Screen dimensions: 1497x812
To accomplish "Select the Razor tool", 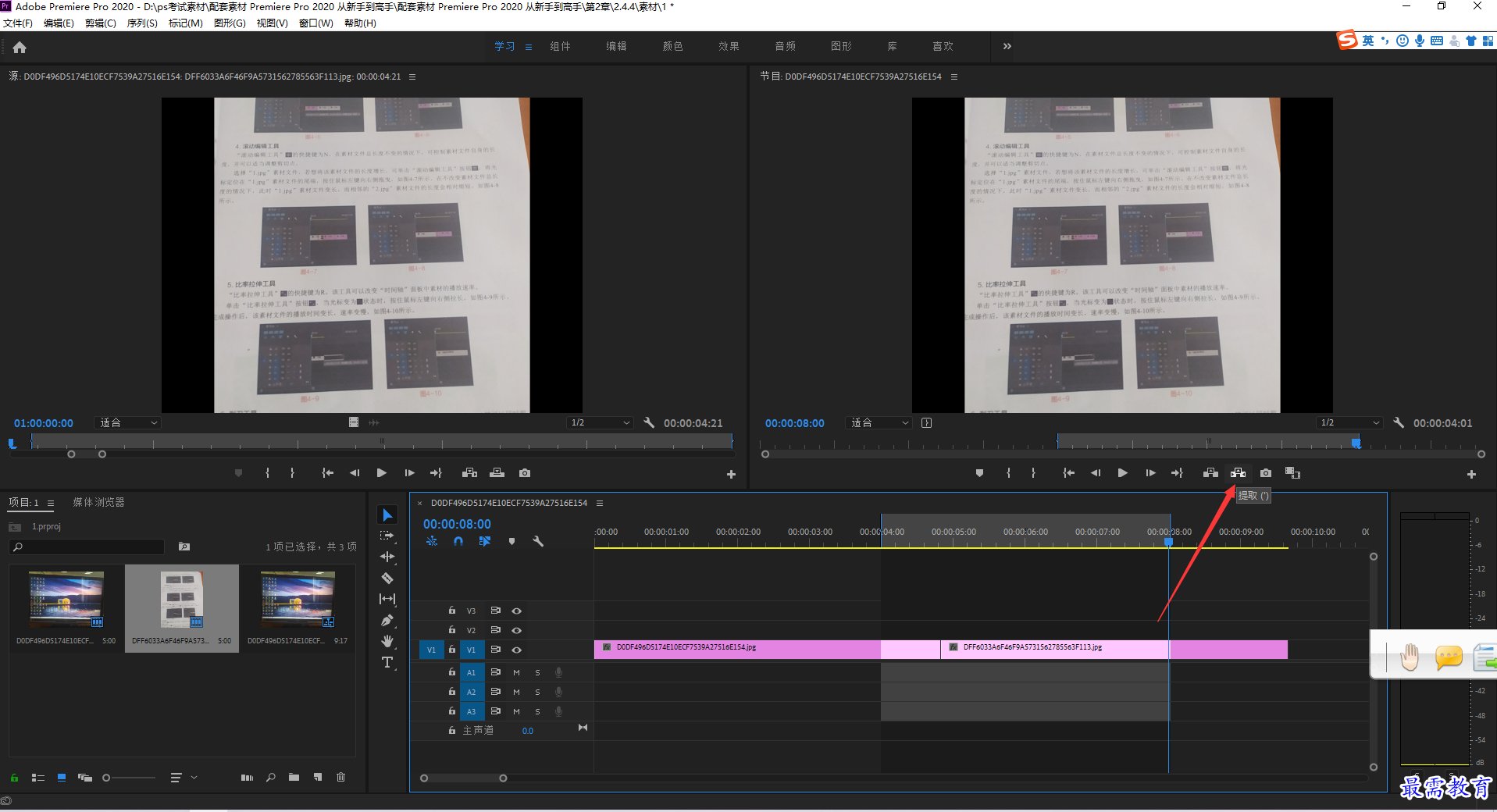I will click(x=387, y=578).
